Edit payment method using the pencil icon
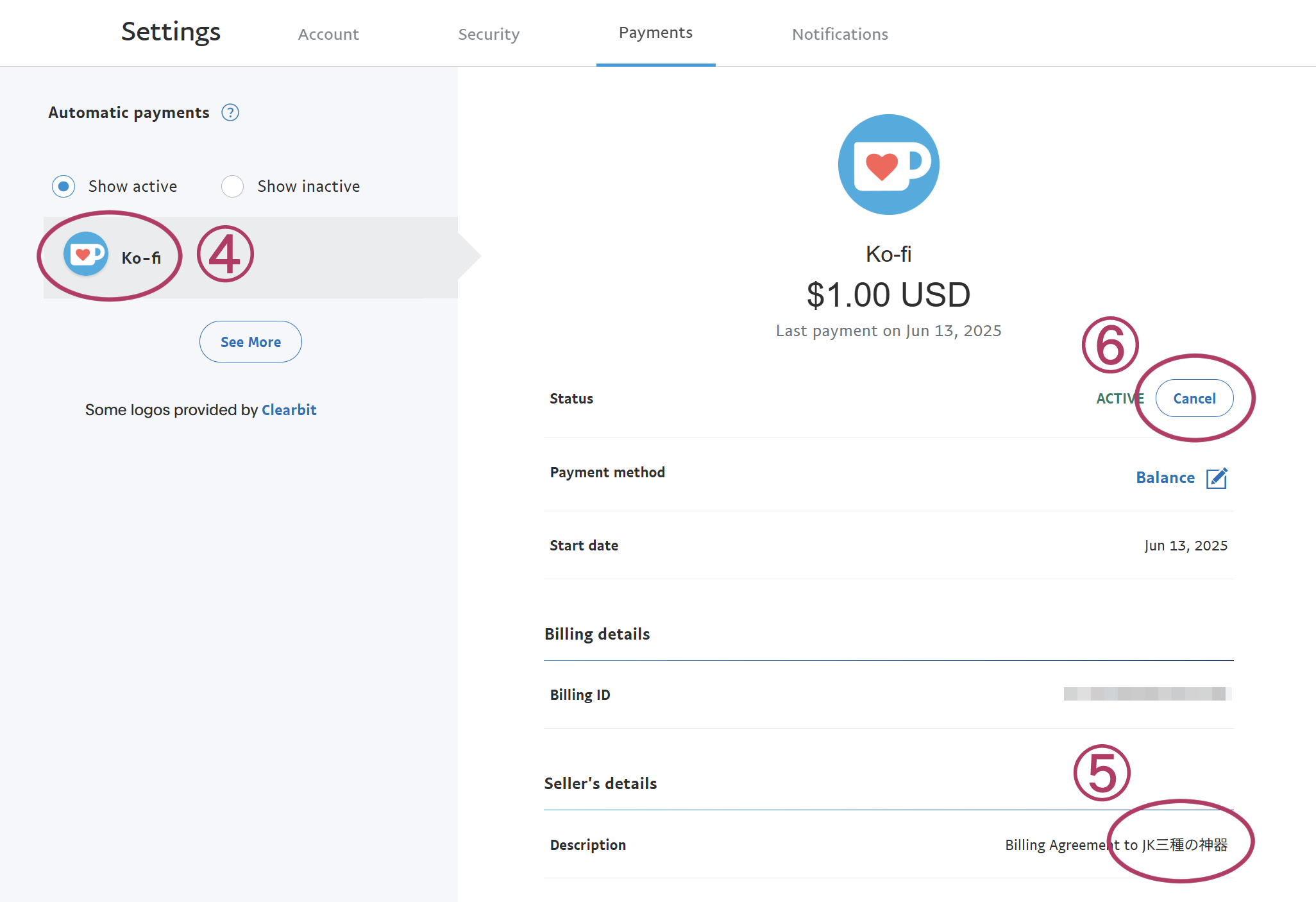The image size is (1316, 902). 1217,478
